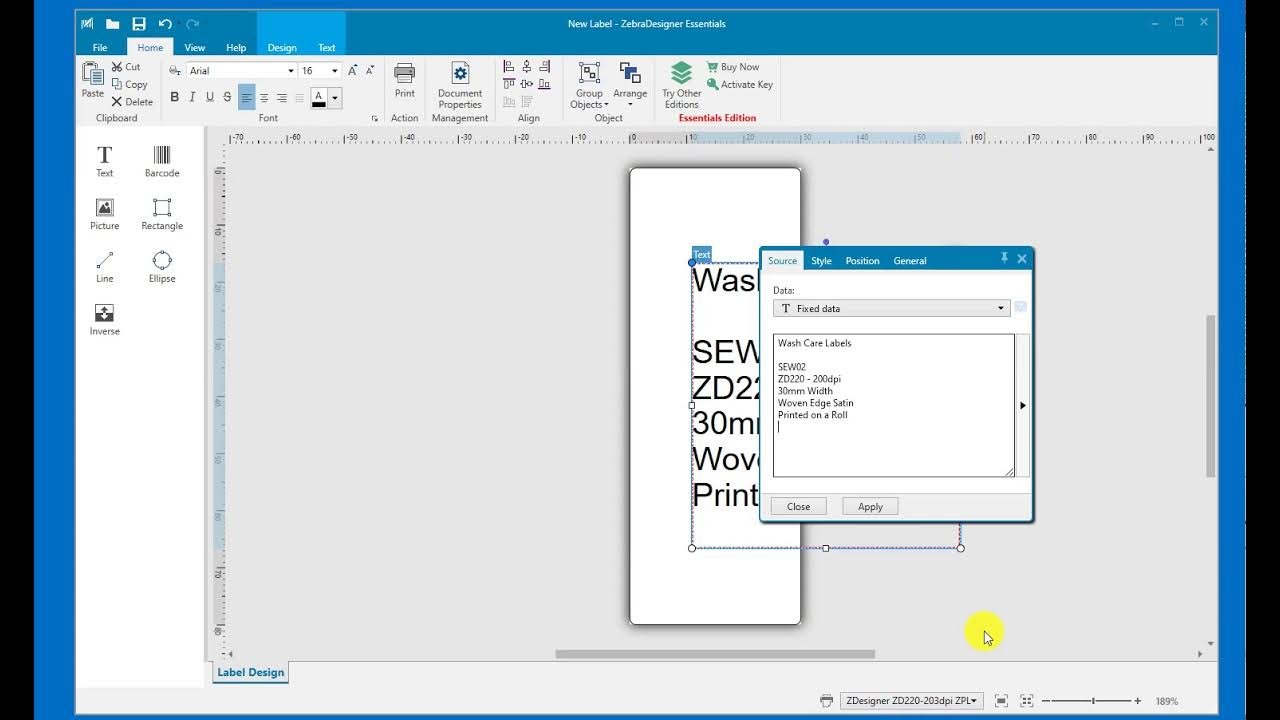Open Document Properties Management

tap(459, 88)
